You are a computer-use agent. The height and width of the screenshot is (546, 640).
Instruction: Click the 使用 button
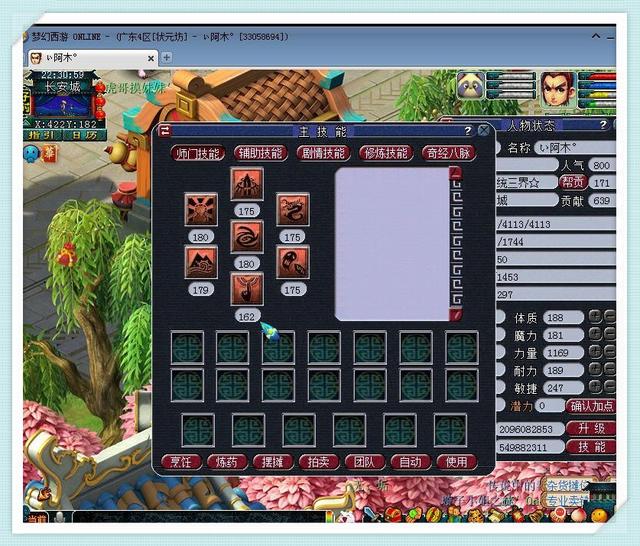pyautogui.click(x=456, y=462)
